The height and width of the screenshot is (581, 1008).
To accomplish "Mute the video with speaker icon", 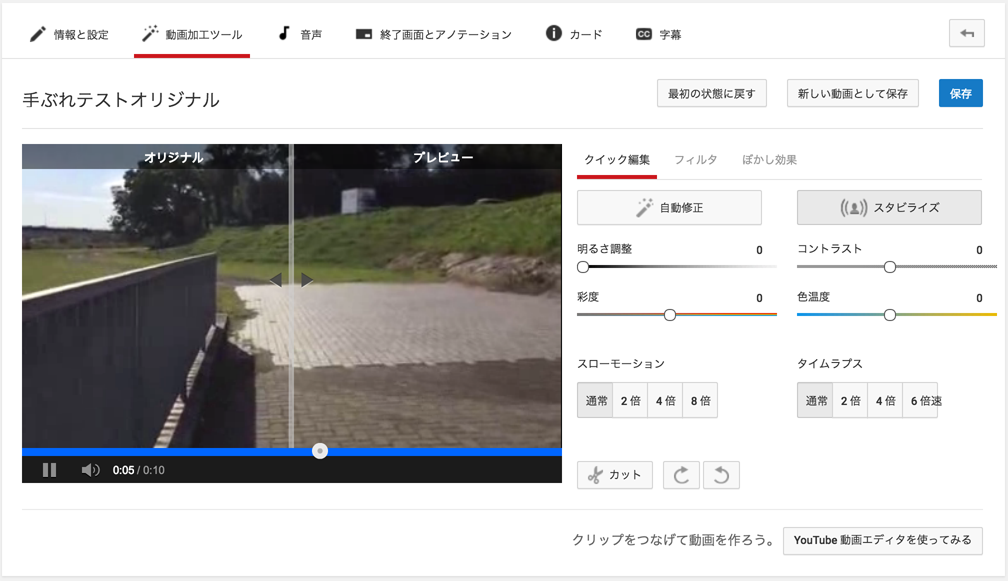I will pyautogui.click(x=90, y=470).
